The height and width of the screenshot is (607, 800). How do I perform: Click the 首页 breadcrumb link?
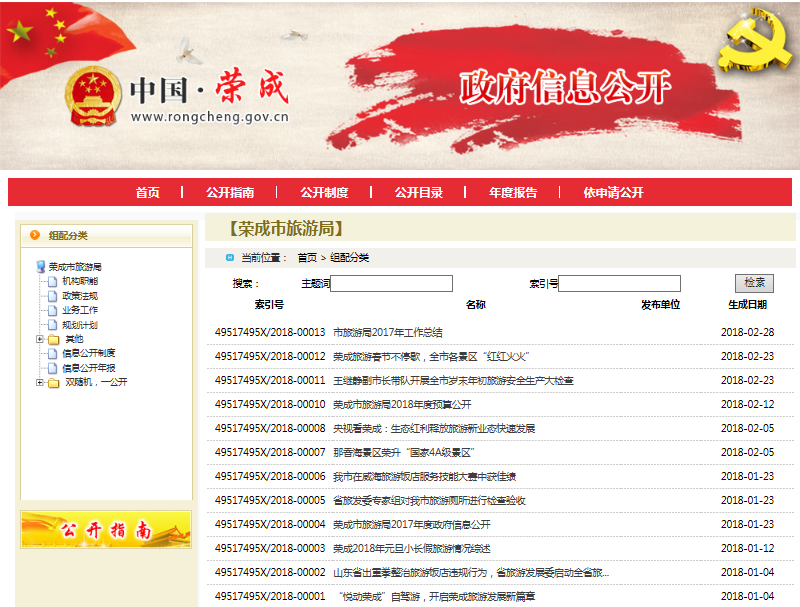pos(307,258)
